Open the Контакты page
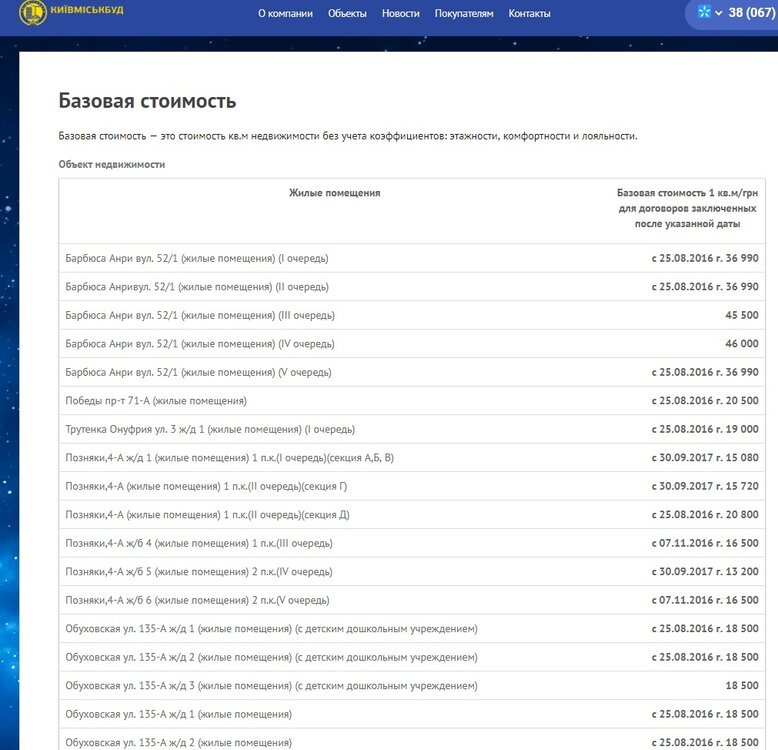Viewport: 778px width, 750px height. (529, 13)
